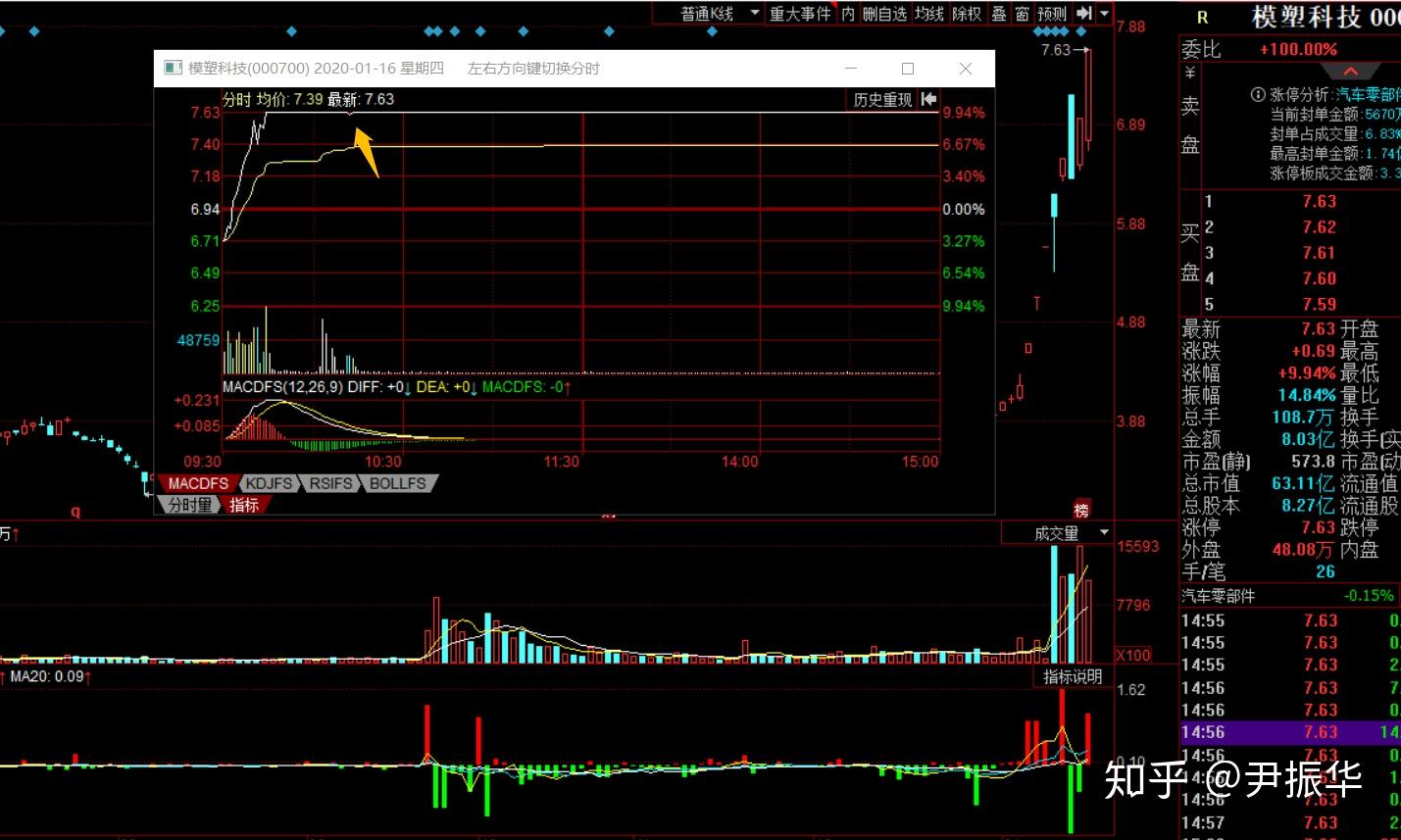Screen dimensions: 1401x840
Task: Click the 汽车零部件 link in 涨停分析
Action: pyautogui.click(x=1368, y=94)
